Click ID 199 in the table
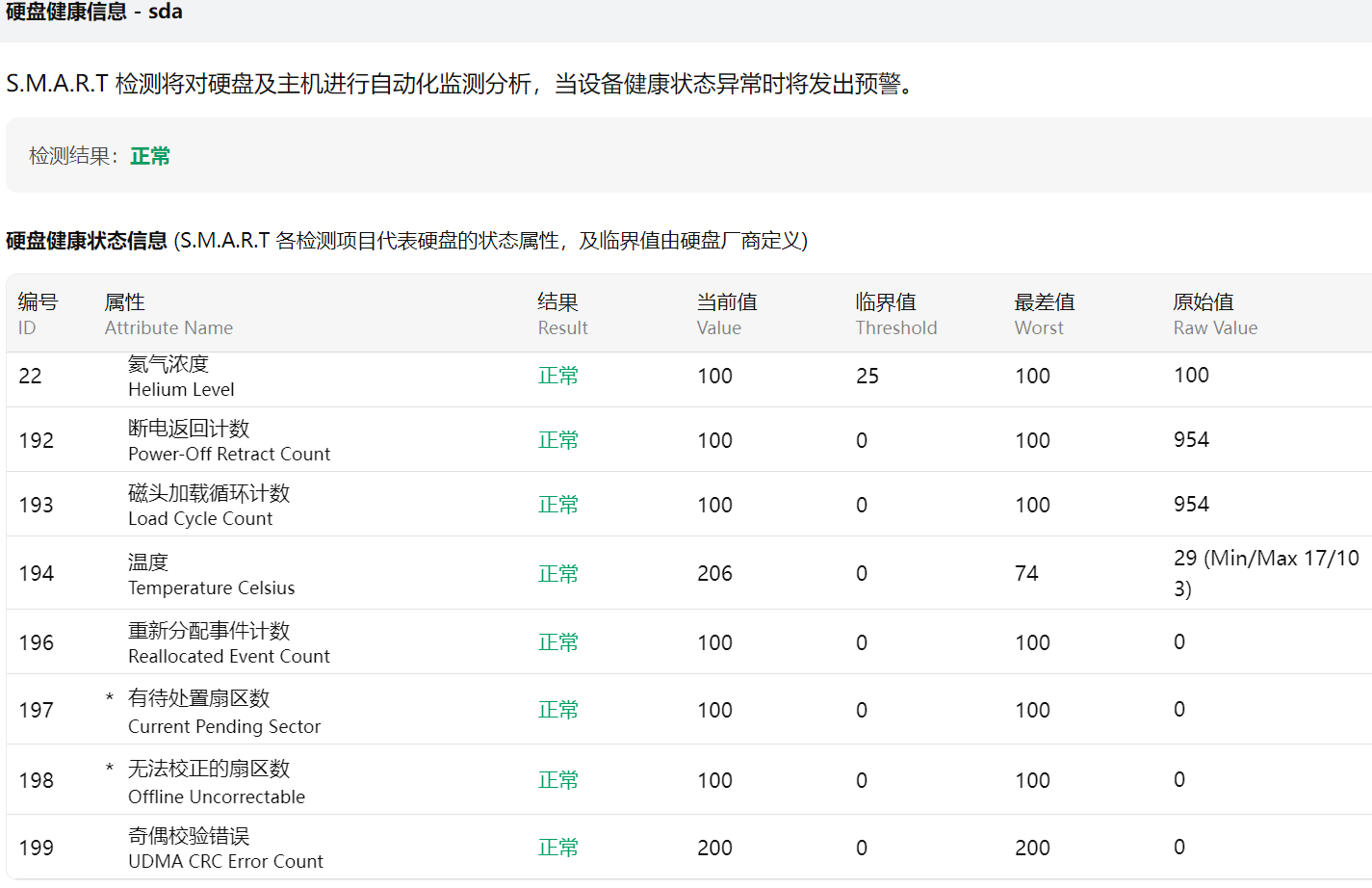The height and width of the screenshot is (888, 1372). pos(37,849)
